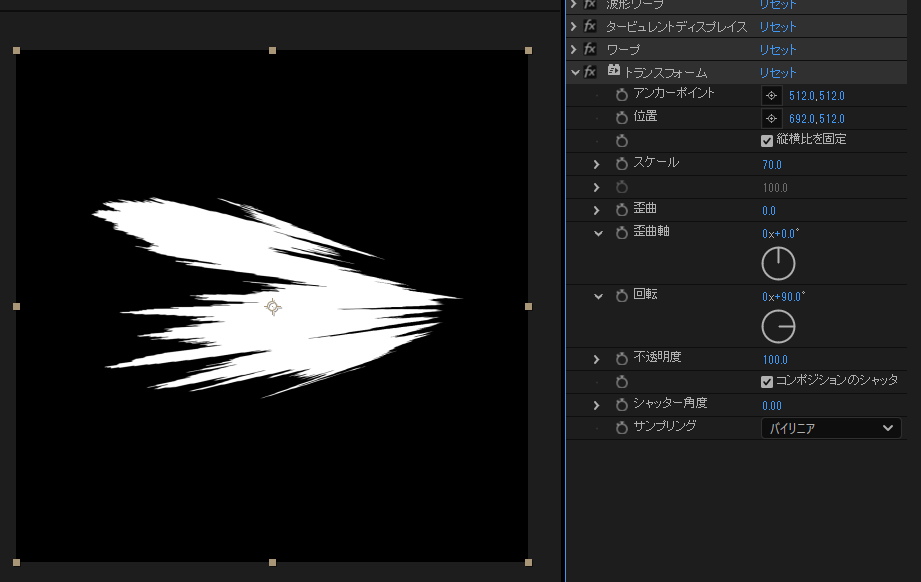Toggle the コンポジションのシャッター checkbox
Screen dimensions: 921x582
[767, 382]
